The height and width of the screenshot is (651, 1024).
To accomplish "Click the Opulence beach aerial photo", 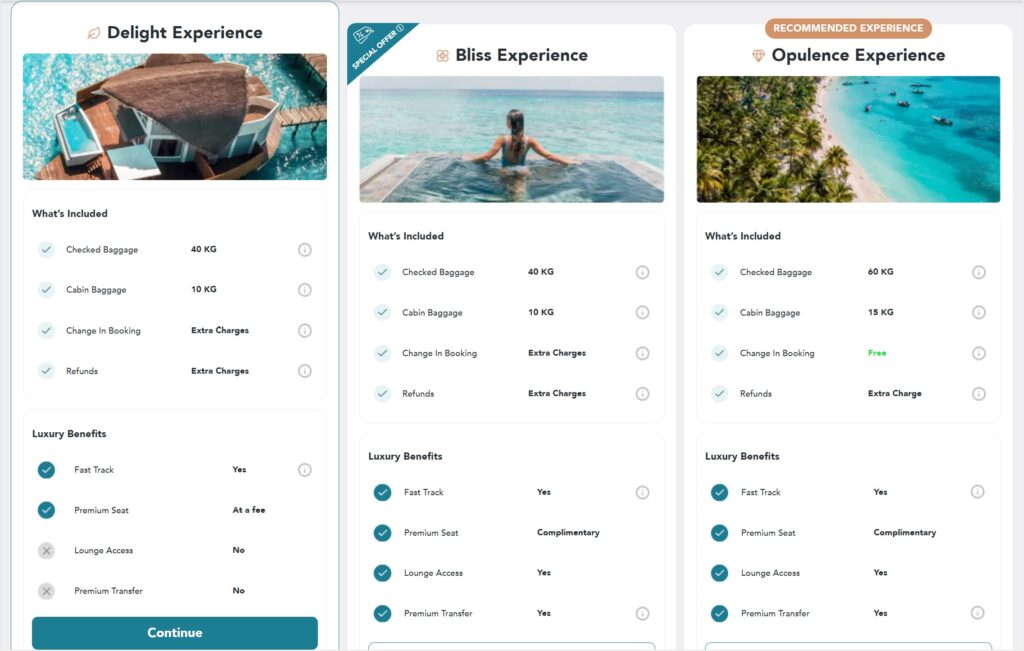I will (848, 139).
